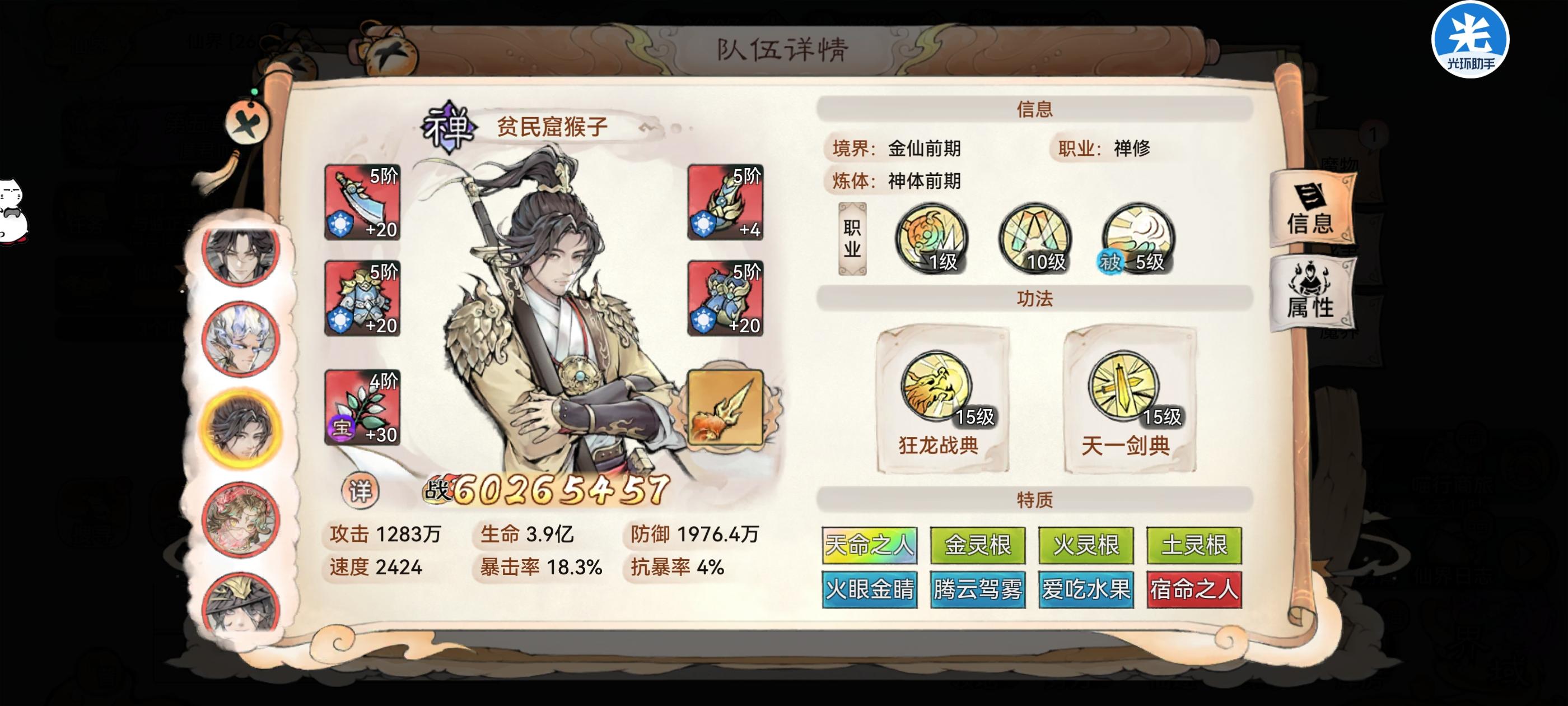The image size is (1568, 706).
Task: Open the 5阶 bracer slot with +4
Action: tap(726, 202)
